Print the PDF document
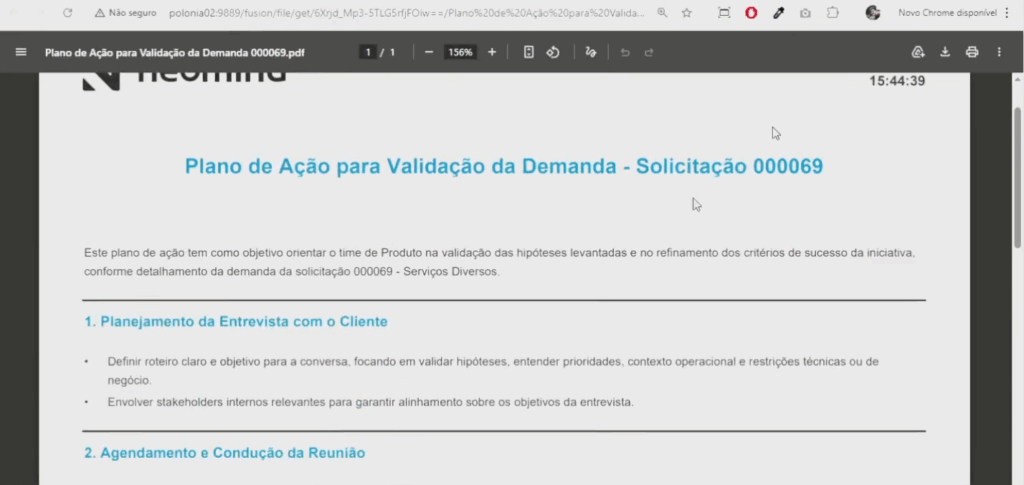The height and width of the screenshot is (485, 1024). pos(971,52)
